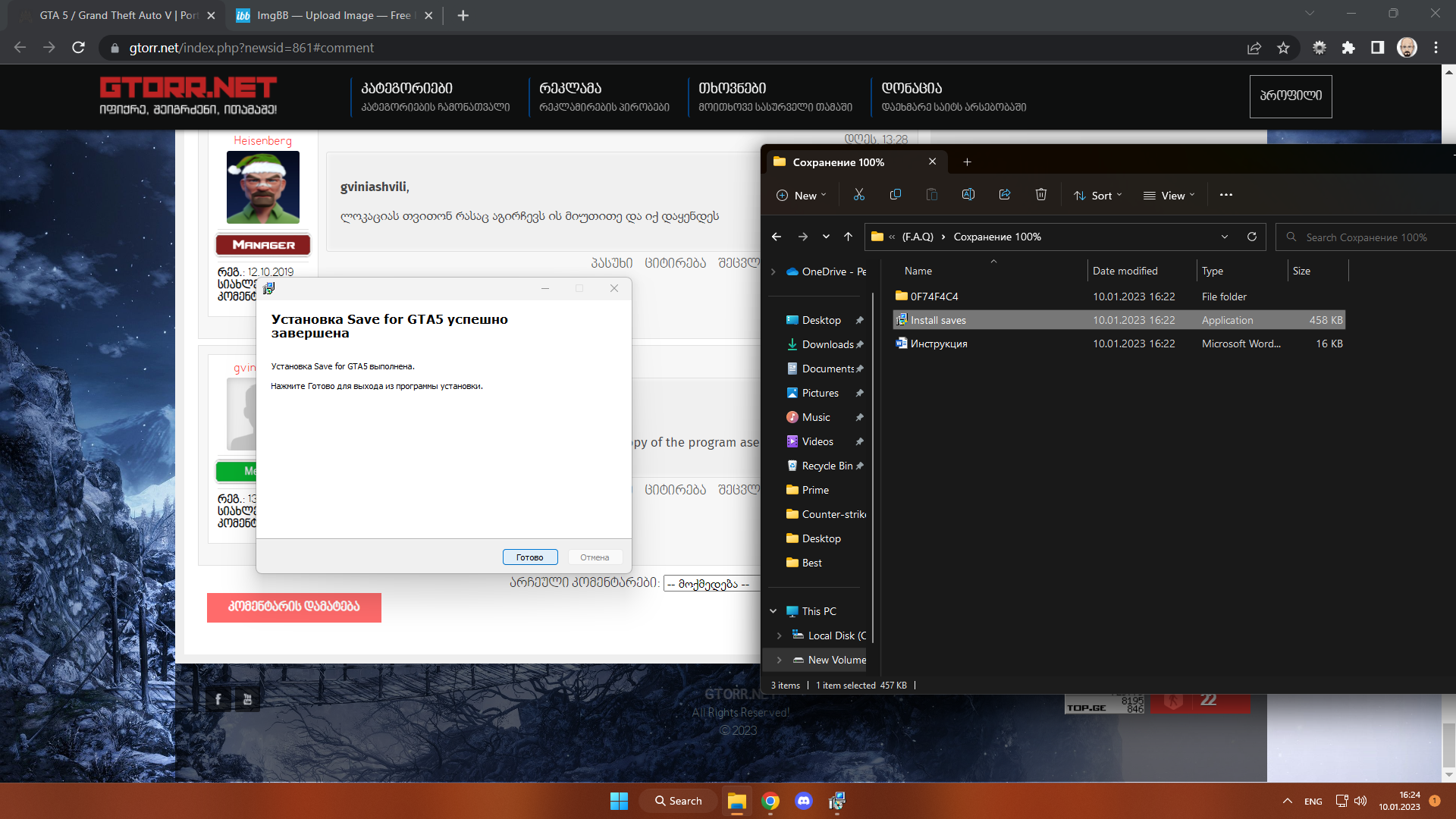Open the Heisenberg user profile link
The height and width of the screenshot is (819, 1456).
pyautogui.click(x=262, y=140)
